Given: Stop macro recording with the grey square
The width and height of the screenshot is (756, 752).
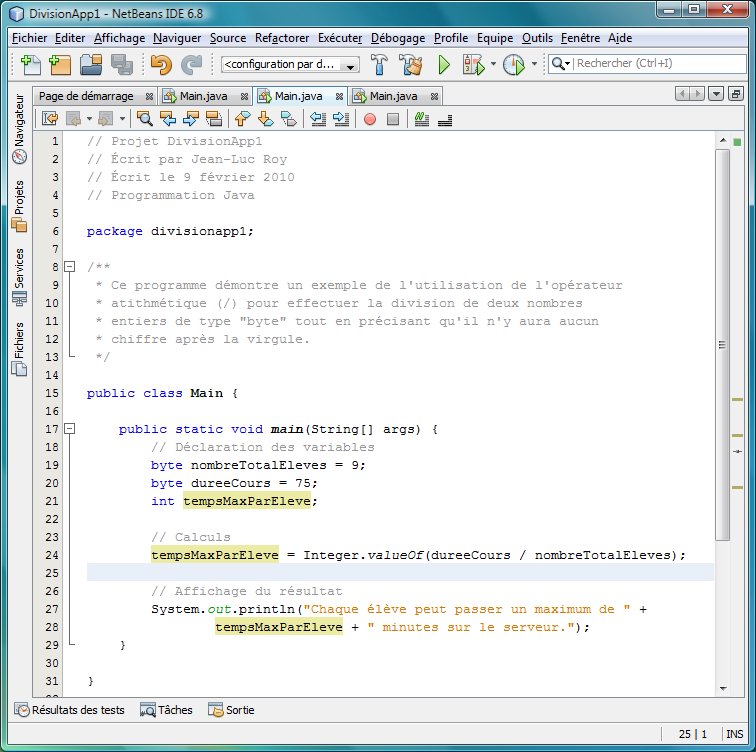Looking at the screenshot, I should tap(393, 119).
